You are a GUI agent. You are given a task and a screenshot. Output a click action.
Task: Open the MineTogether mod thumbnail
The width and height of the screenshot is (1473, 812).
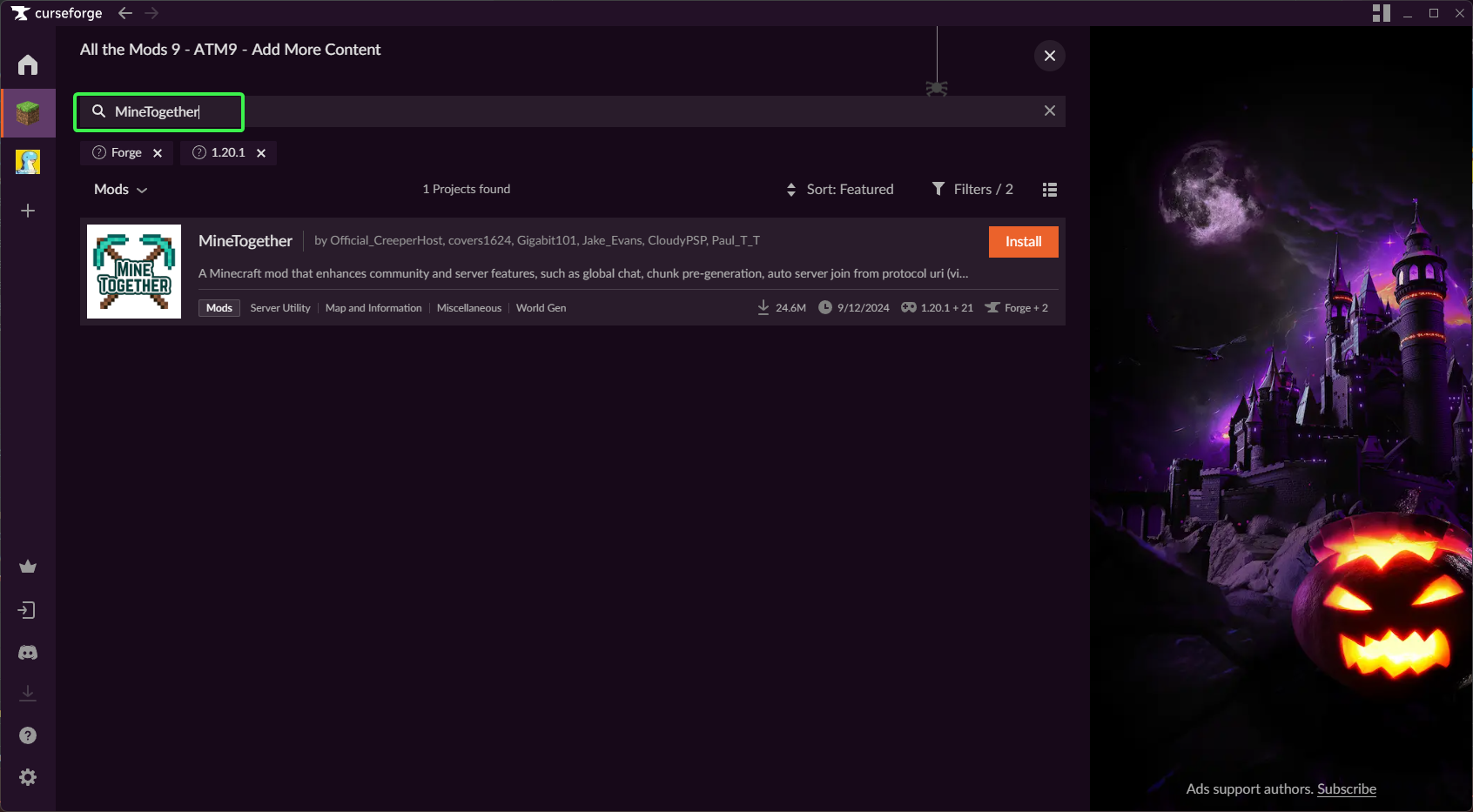(134, 272)
